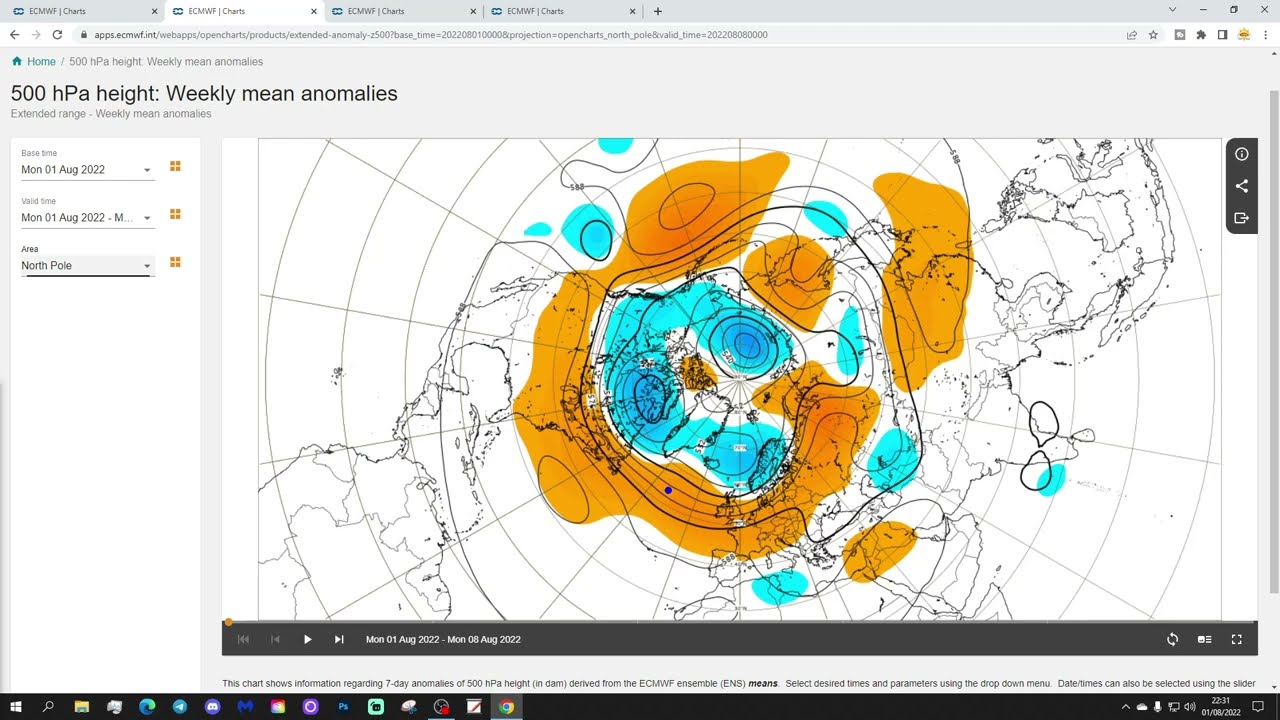Switch to the first ECMWF Charts tab
The height and width of the screenshot is (720, 1280).
point(82,11)
